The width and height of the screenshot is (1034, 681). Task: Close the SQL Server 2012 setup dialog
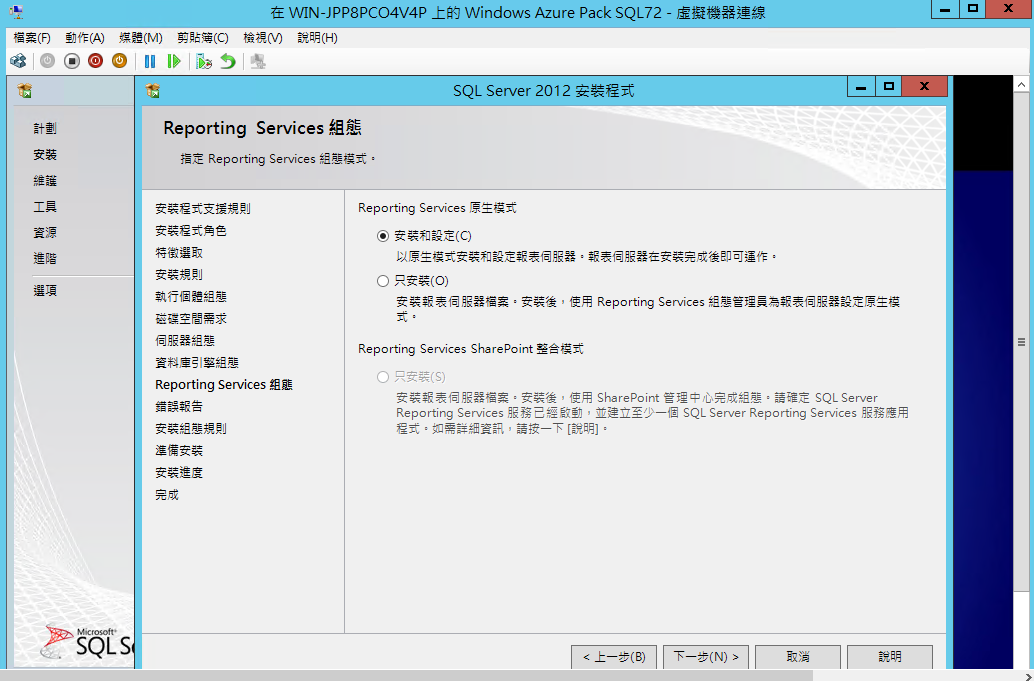[925, 86]
